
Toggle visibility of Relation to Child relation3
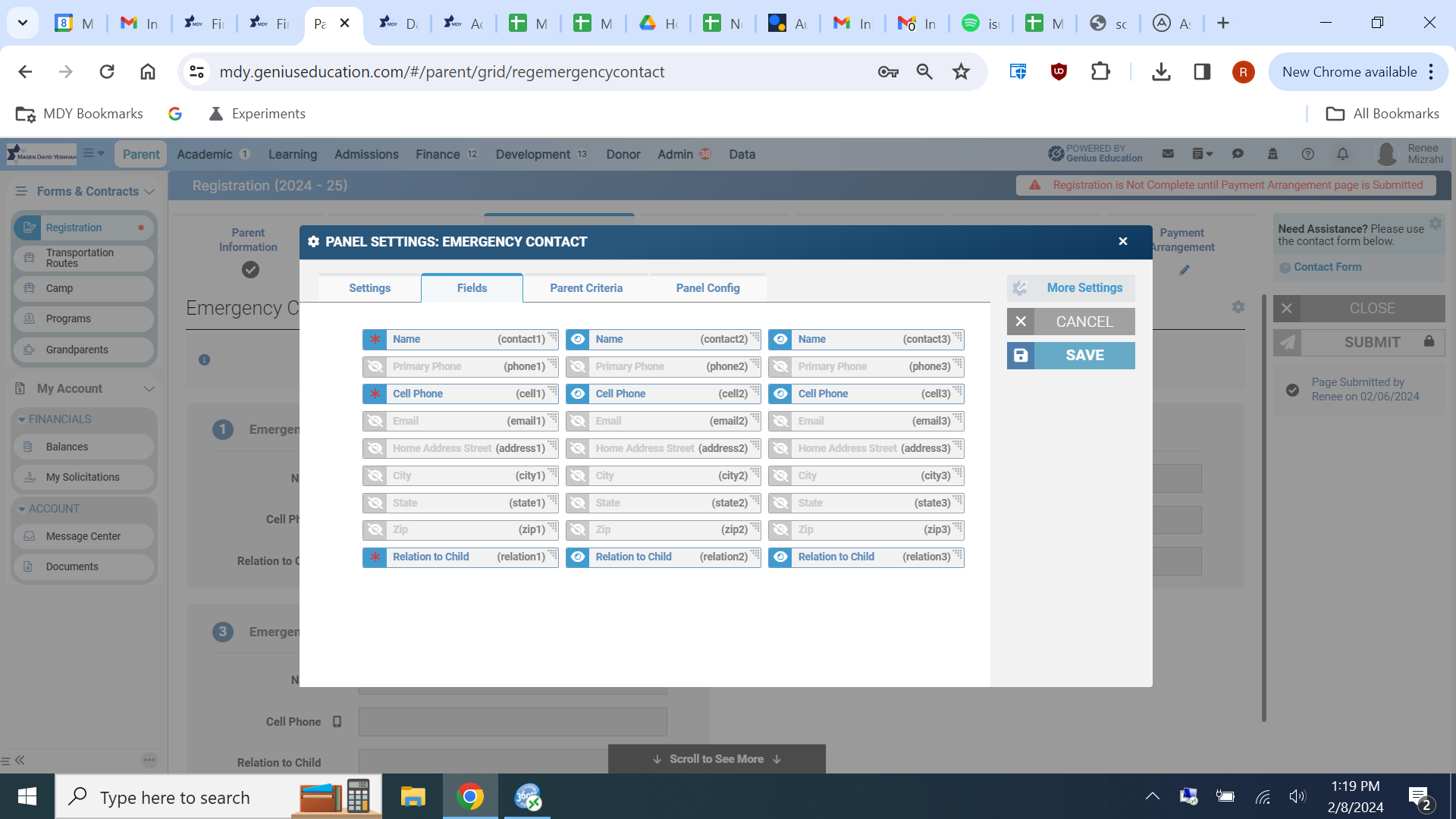(780, 557)
